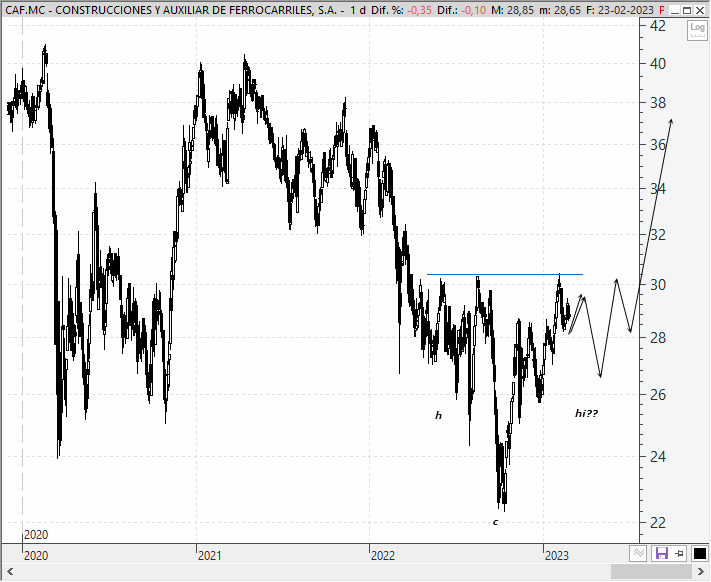
Task: Toggle the Log scale button
Action: click(x=697, y=30)
